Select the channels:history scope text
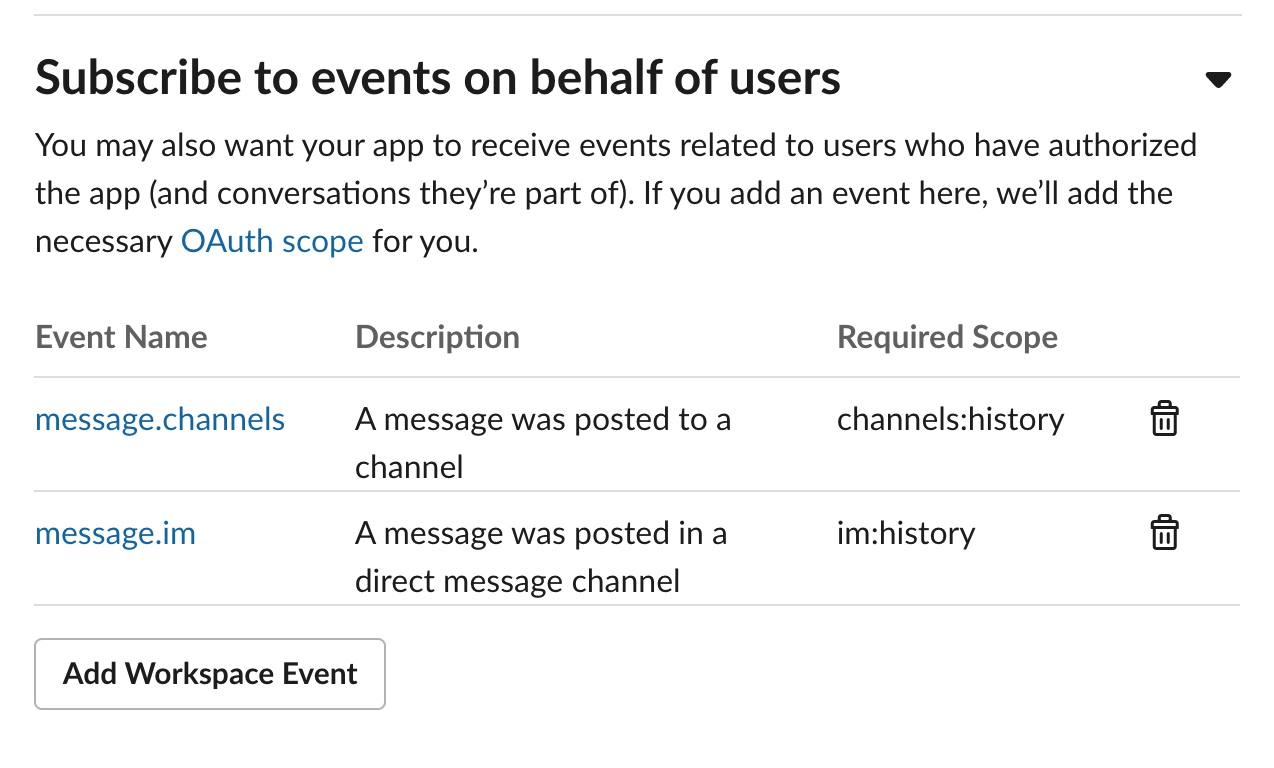The width and height of the screenshot is (1274, 768). coord(950,419)
